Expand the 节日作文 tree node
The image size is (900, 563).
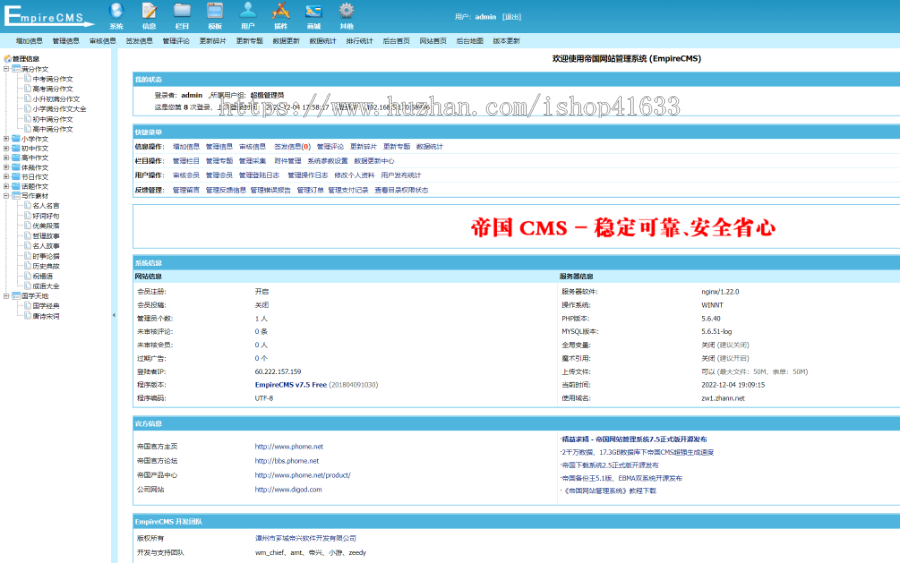click(x=6, y=177)
